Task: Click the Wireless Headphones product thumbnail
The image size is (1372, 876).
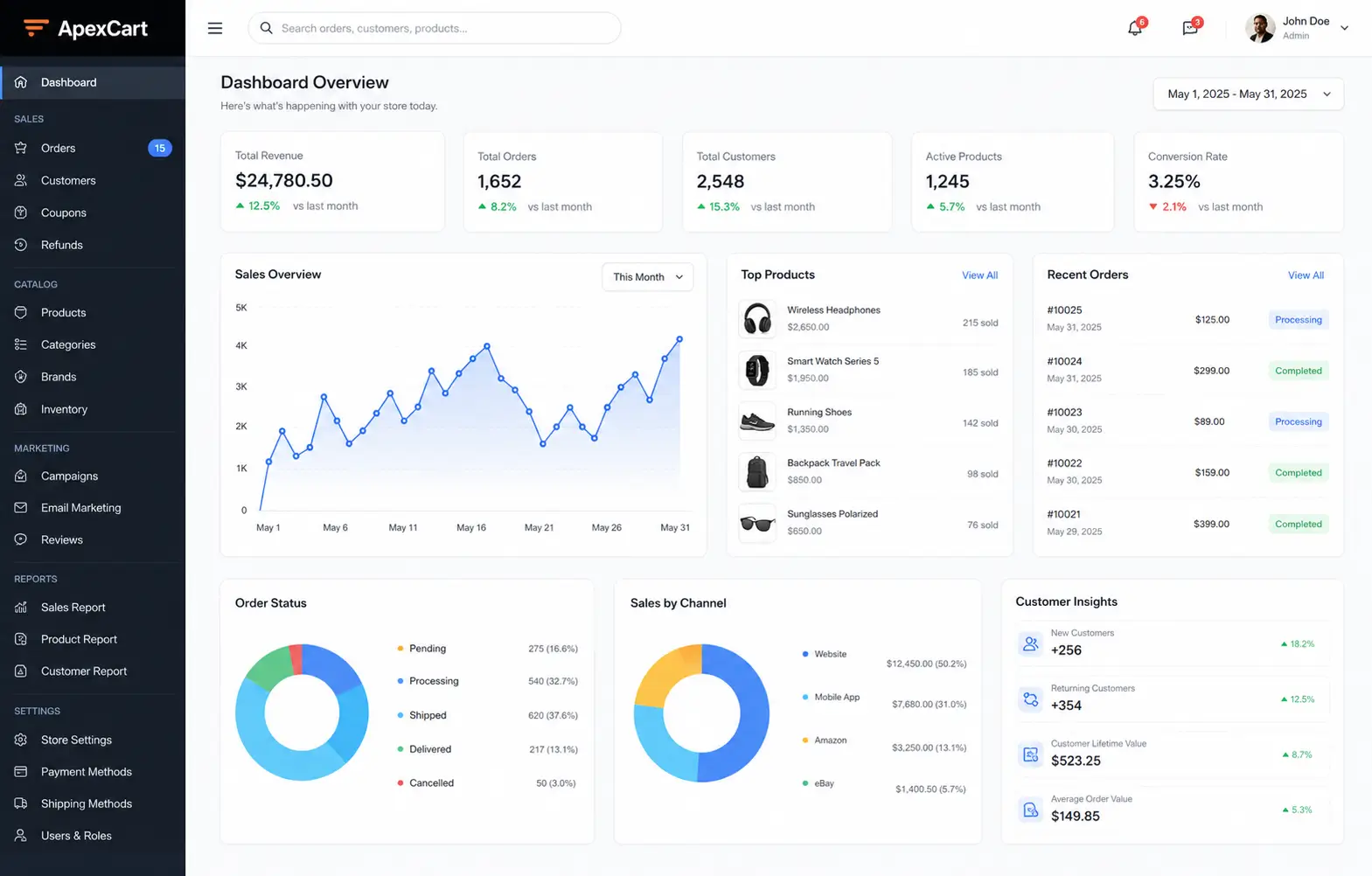Action: pos(757,319)
